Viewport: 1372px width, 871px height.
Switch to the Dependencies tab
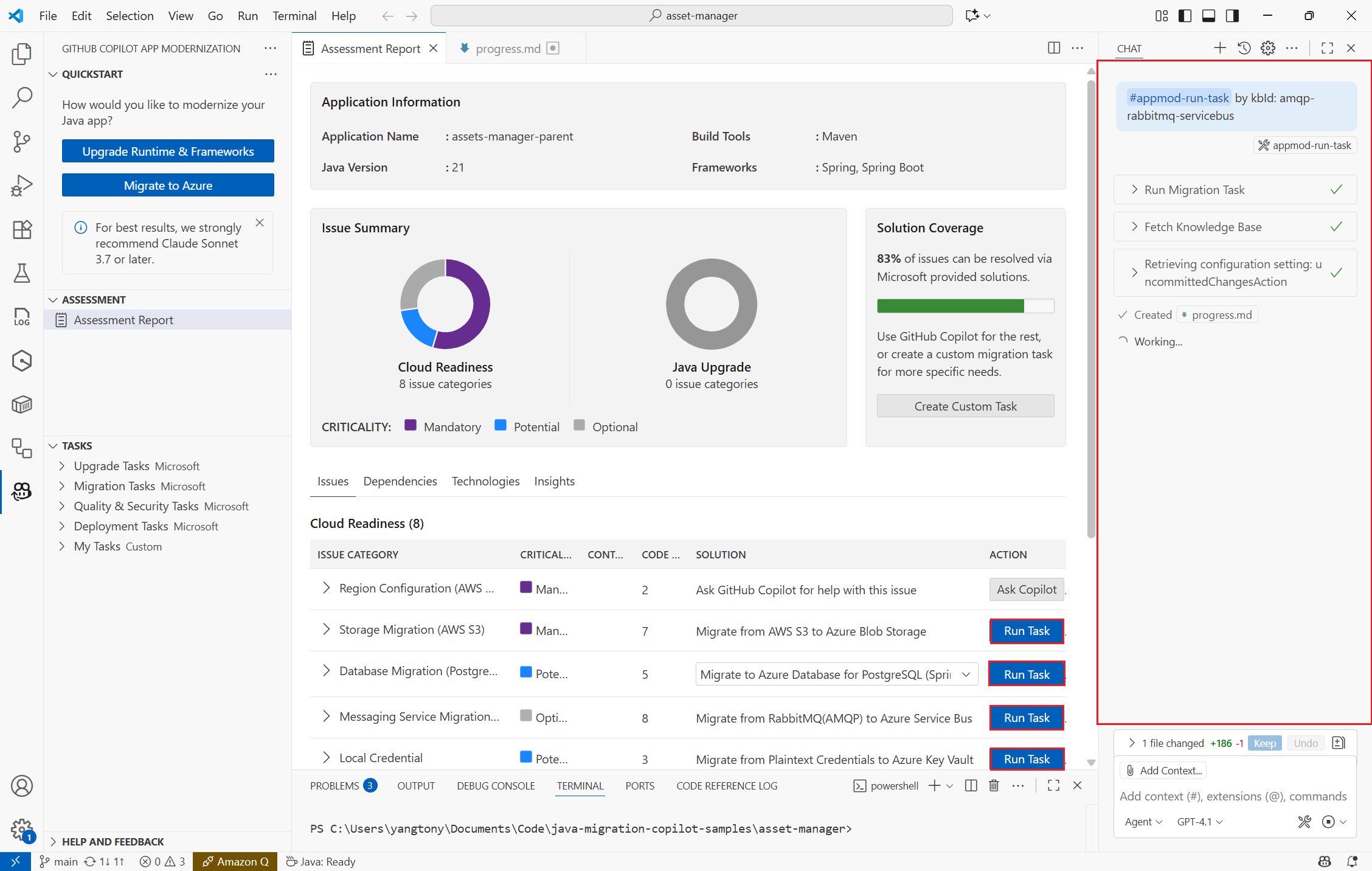pos(400,481)
